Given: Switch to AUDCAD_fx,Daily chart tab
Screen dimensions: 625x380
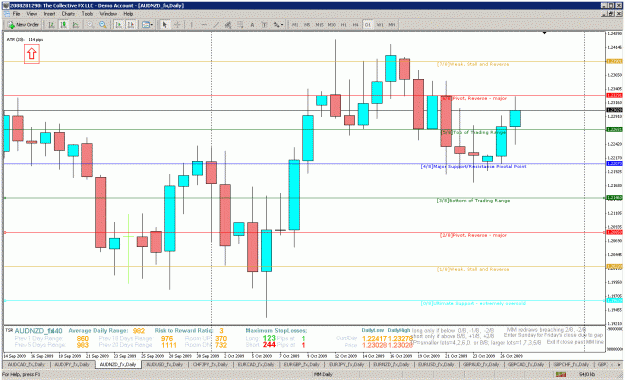Looking at the screenshot, I should click(x=26, y=364).
